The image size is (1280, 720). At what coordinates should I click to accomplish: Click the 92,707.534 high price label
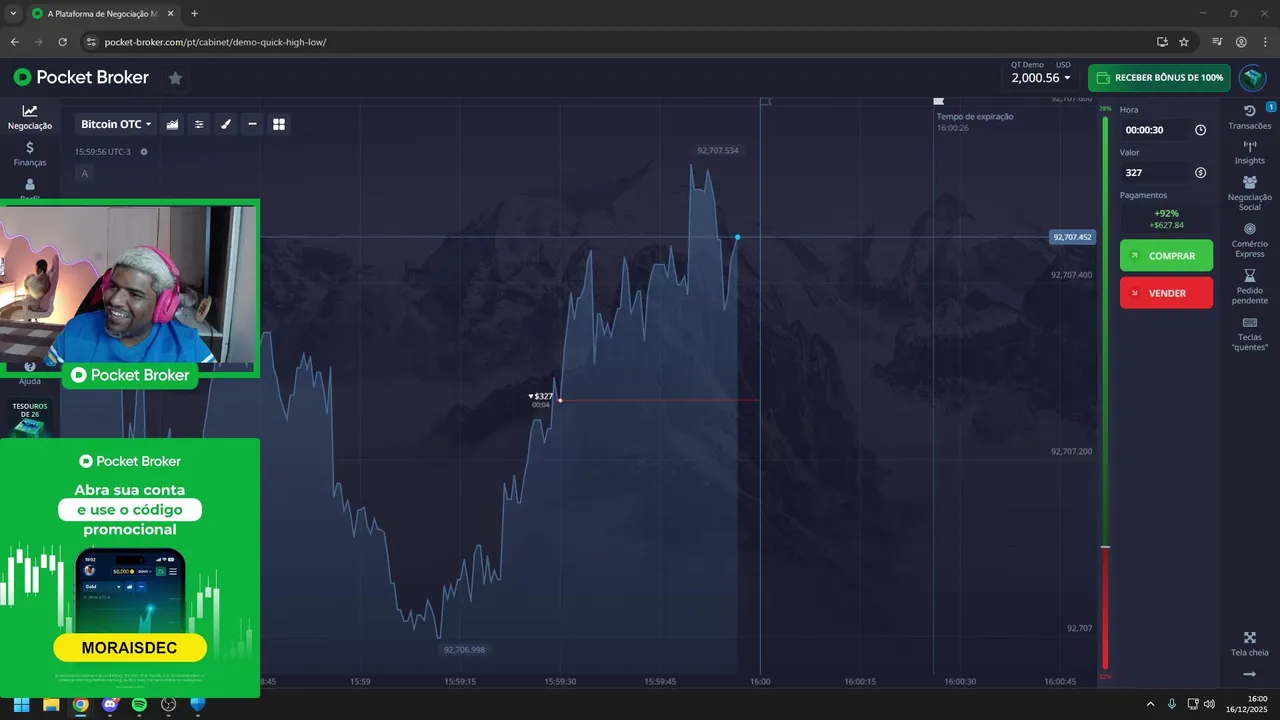tap(717, 150)
